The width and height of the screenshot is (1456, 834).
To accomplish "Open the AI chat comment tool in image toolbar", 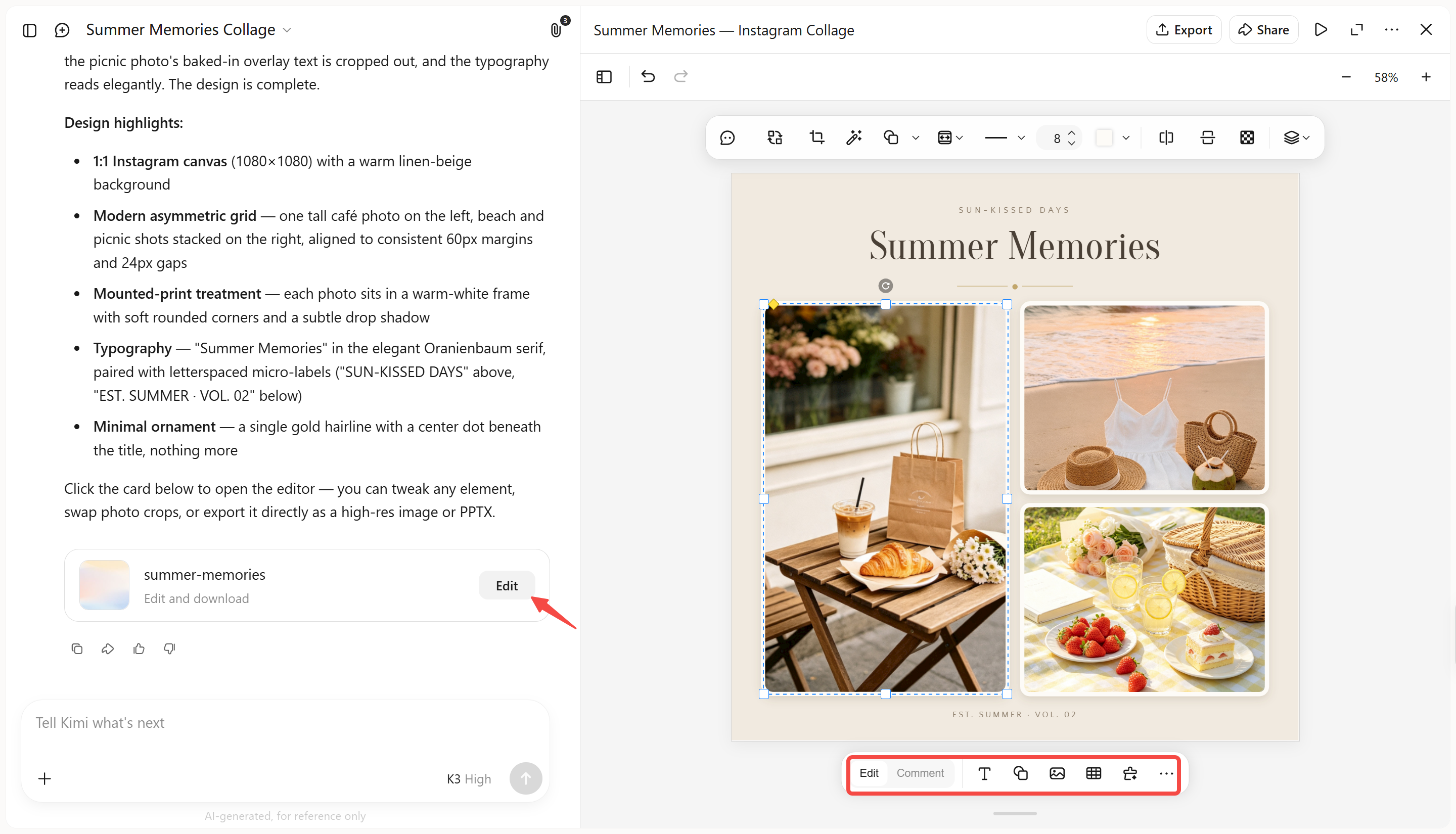I will pos(727,137).
